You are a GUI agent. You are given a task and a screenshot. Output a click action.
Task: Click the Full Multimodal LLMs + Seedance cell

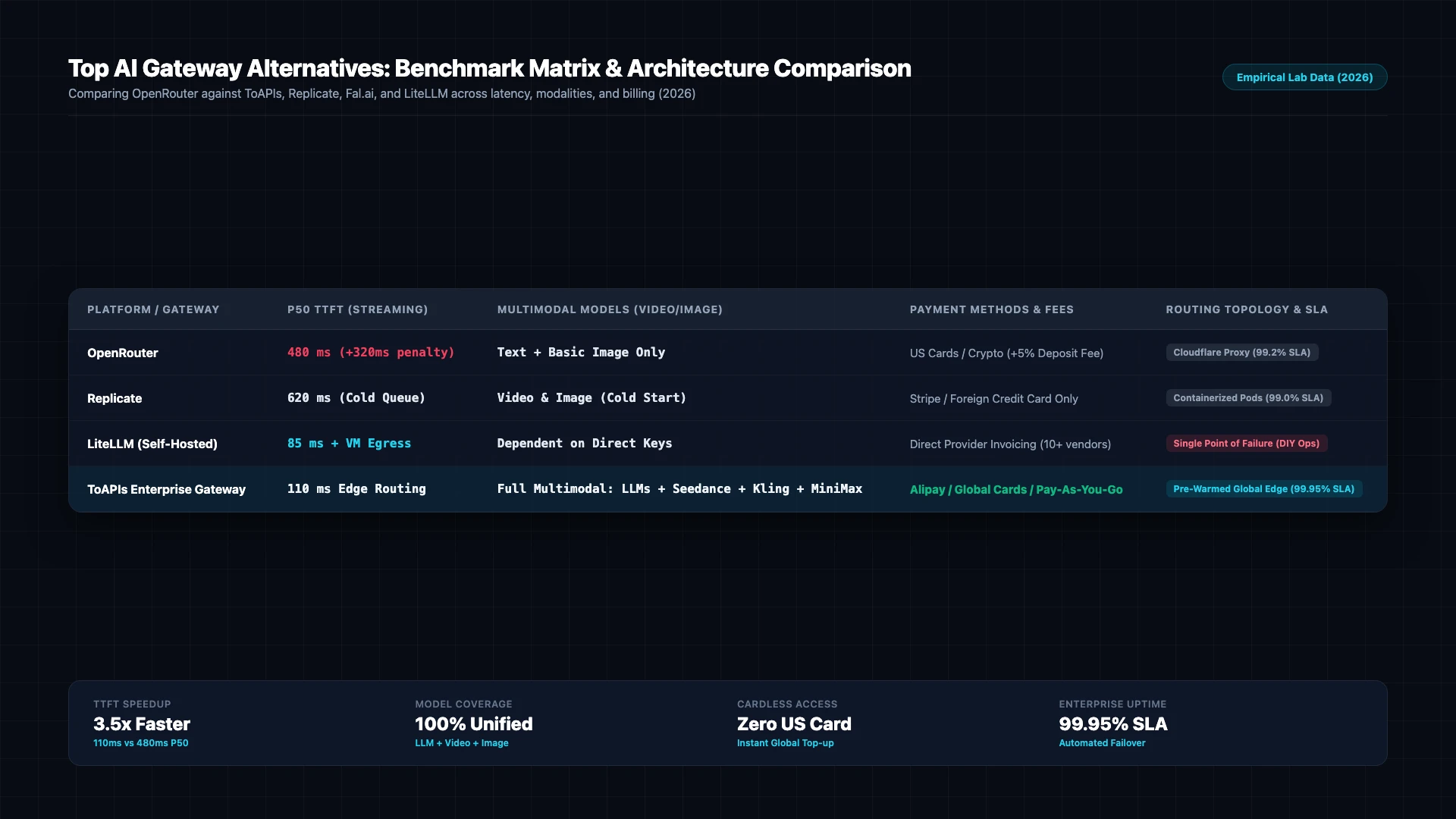[679, 488]
